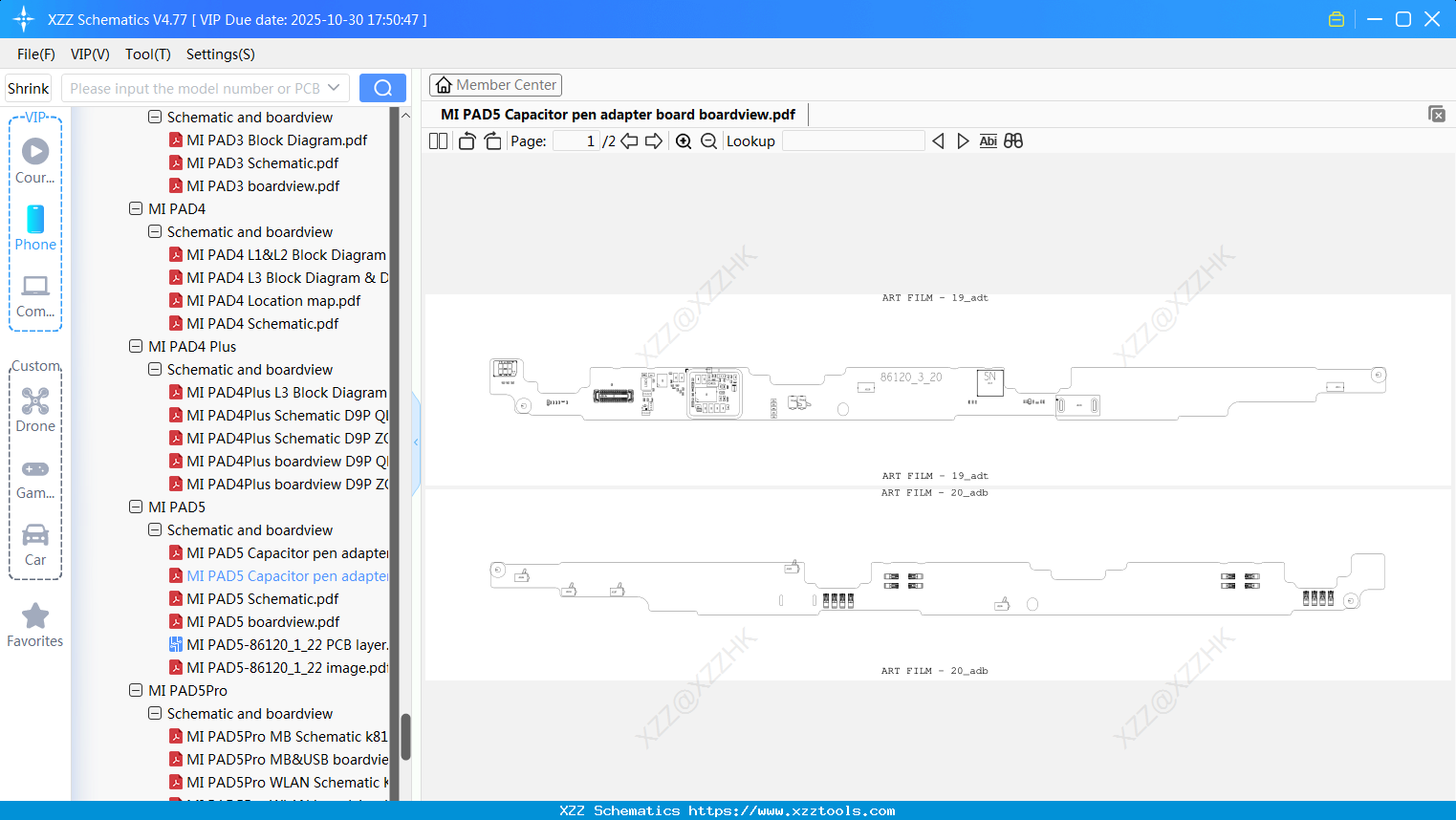The height and width of the screenshot is (820, 1456).
Task: Zoom out of the PDF
Action: (x=708, y=141)
